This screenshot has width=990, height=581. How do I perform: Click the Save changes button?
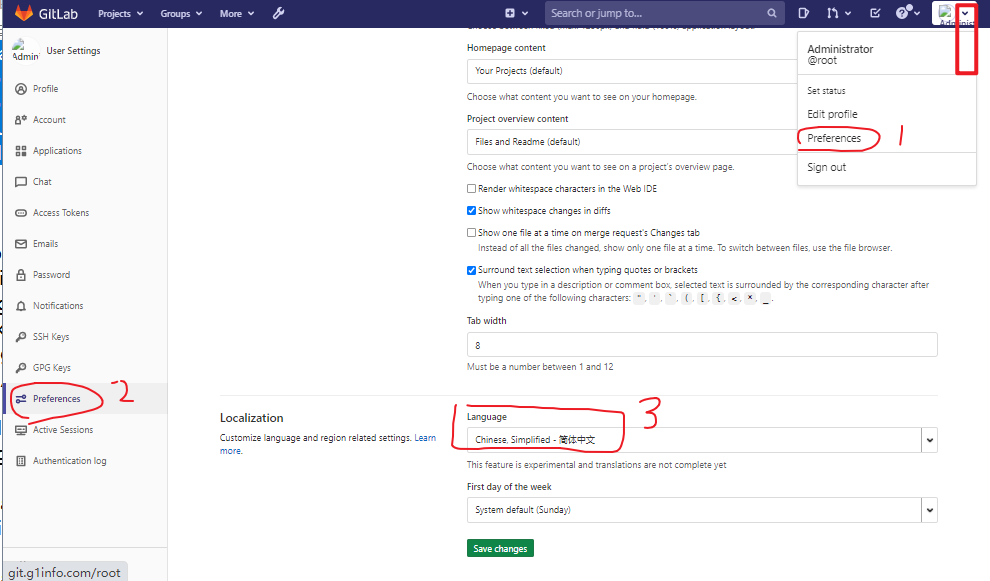pos(500,548)
